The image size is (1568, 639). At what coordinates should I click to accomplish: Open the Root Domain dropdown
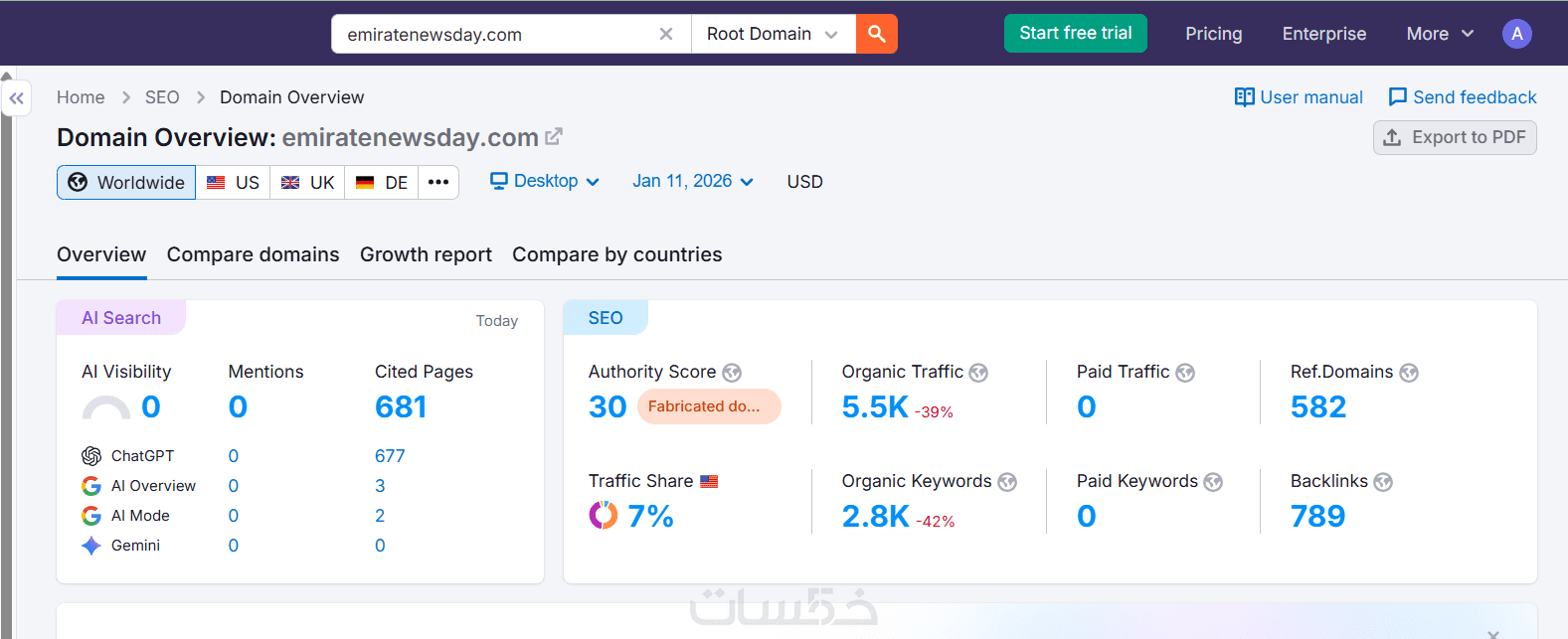tap(773, 34)
